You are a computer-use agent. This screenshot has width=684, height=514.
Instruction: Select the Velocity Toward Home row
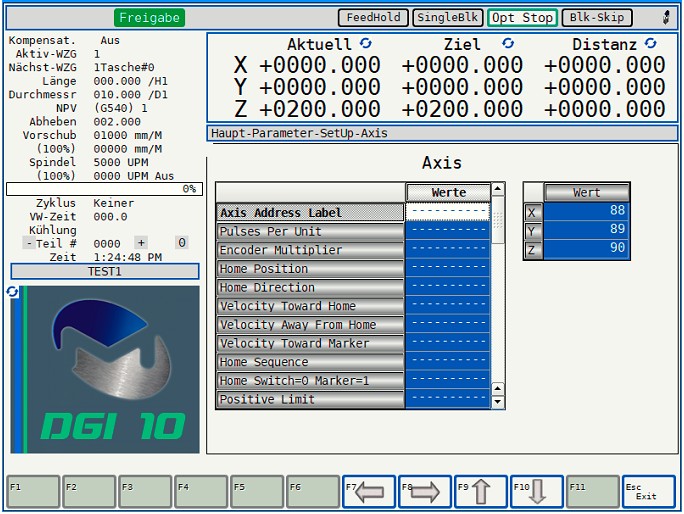pyautogui.click(x=310, y=306)
